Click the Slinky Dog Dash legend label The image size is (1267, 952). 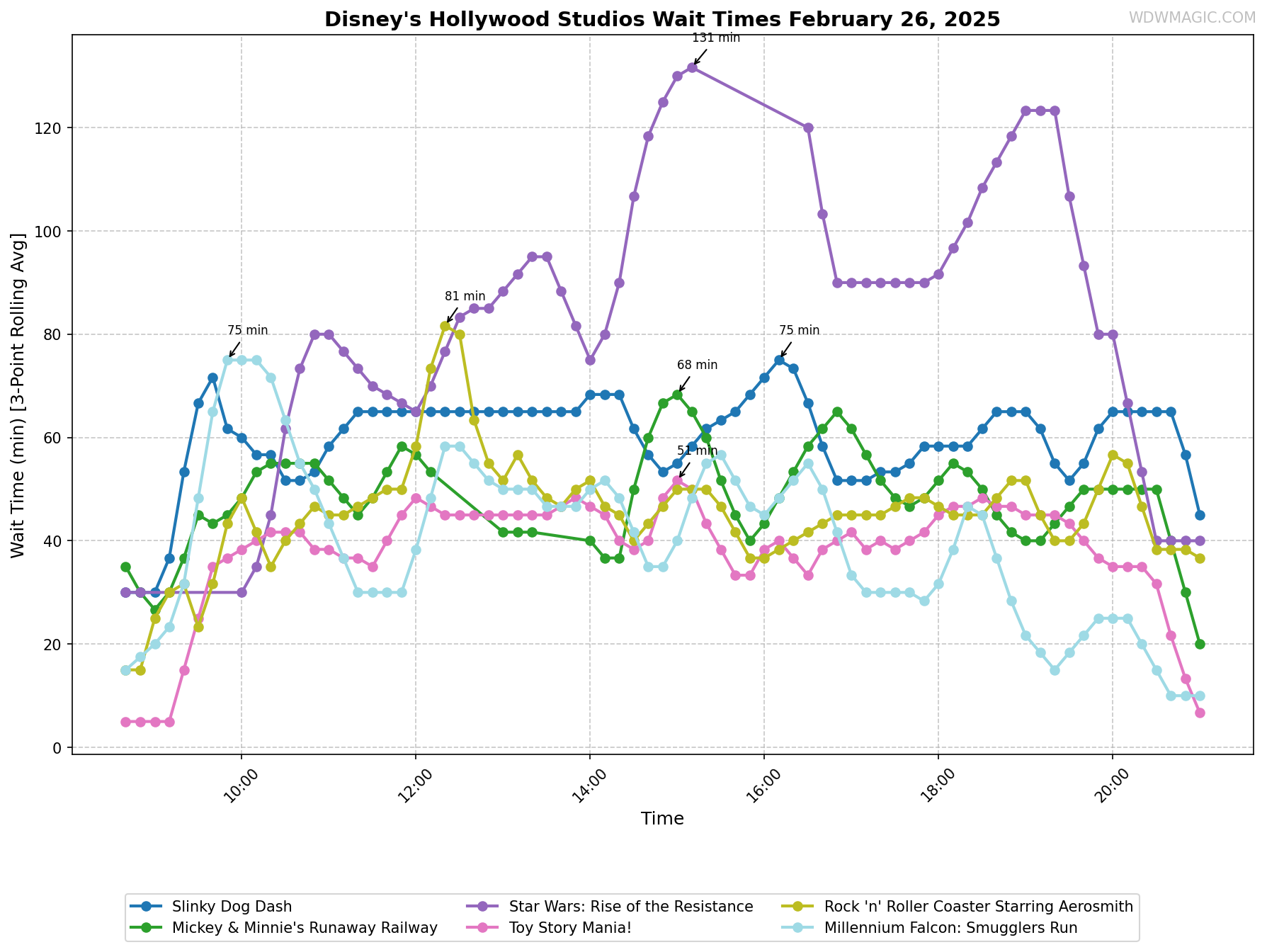point(232,907)
